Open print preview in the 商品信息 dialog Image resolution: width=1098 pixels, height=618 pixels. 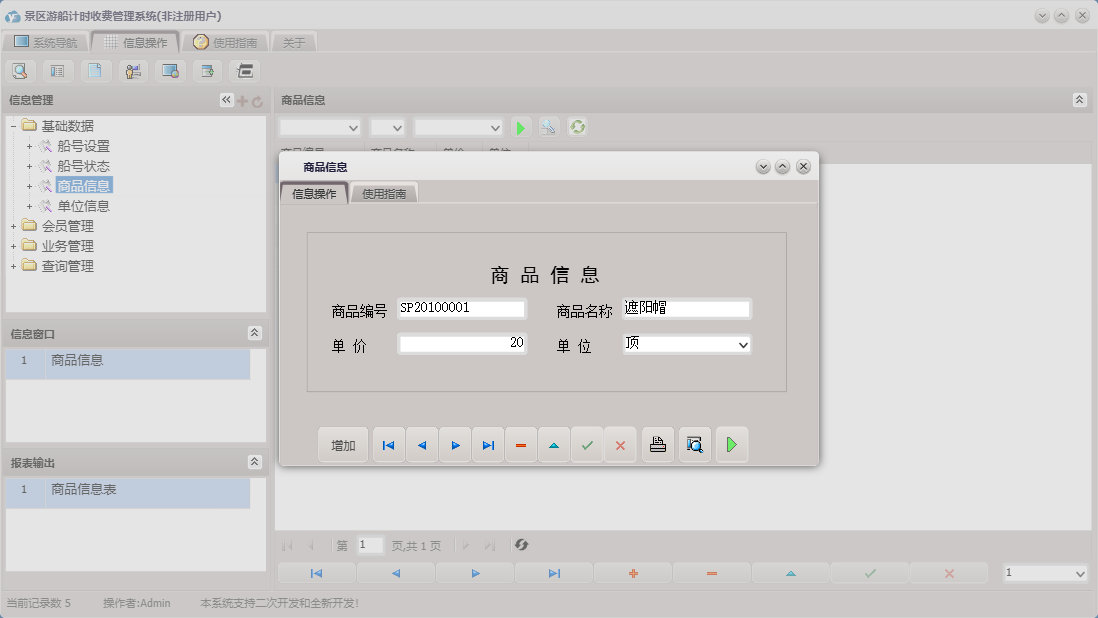coord(695,444)
